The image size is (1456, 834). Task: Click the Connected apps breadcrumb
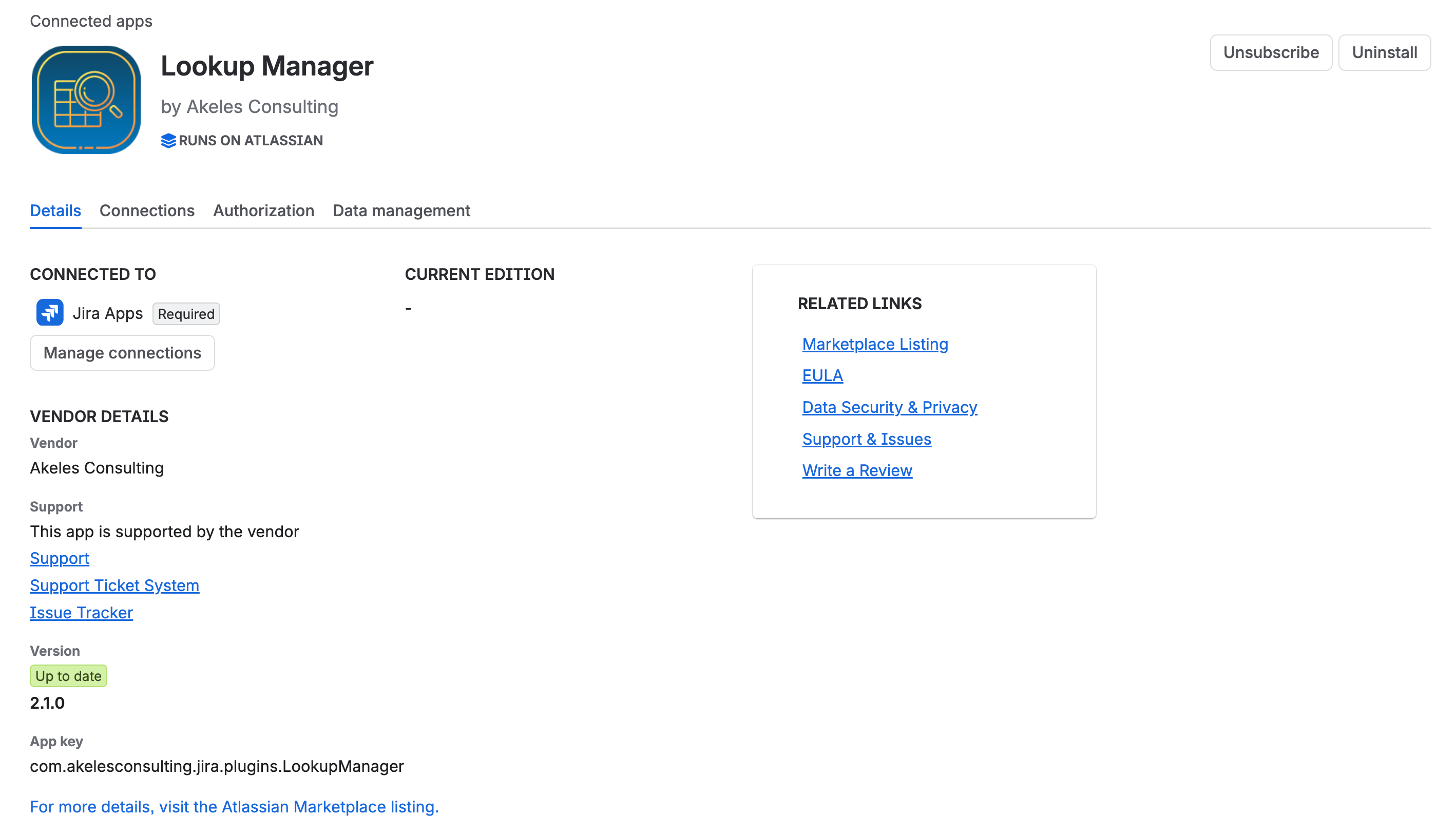point(91,21)
